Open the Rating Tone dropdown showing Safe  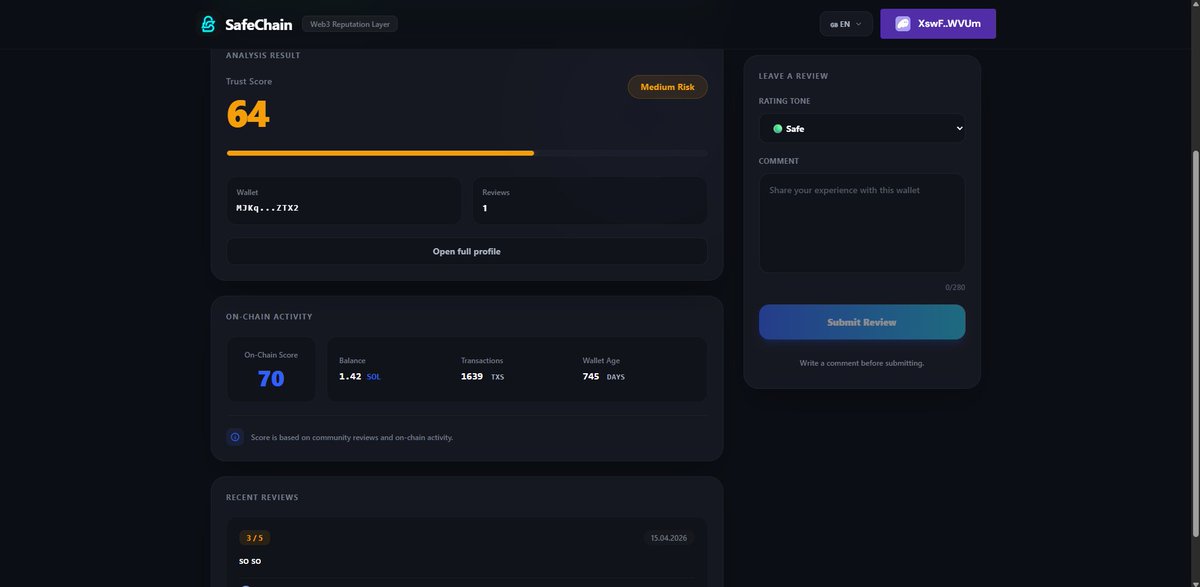click(x=862, y=128)
